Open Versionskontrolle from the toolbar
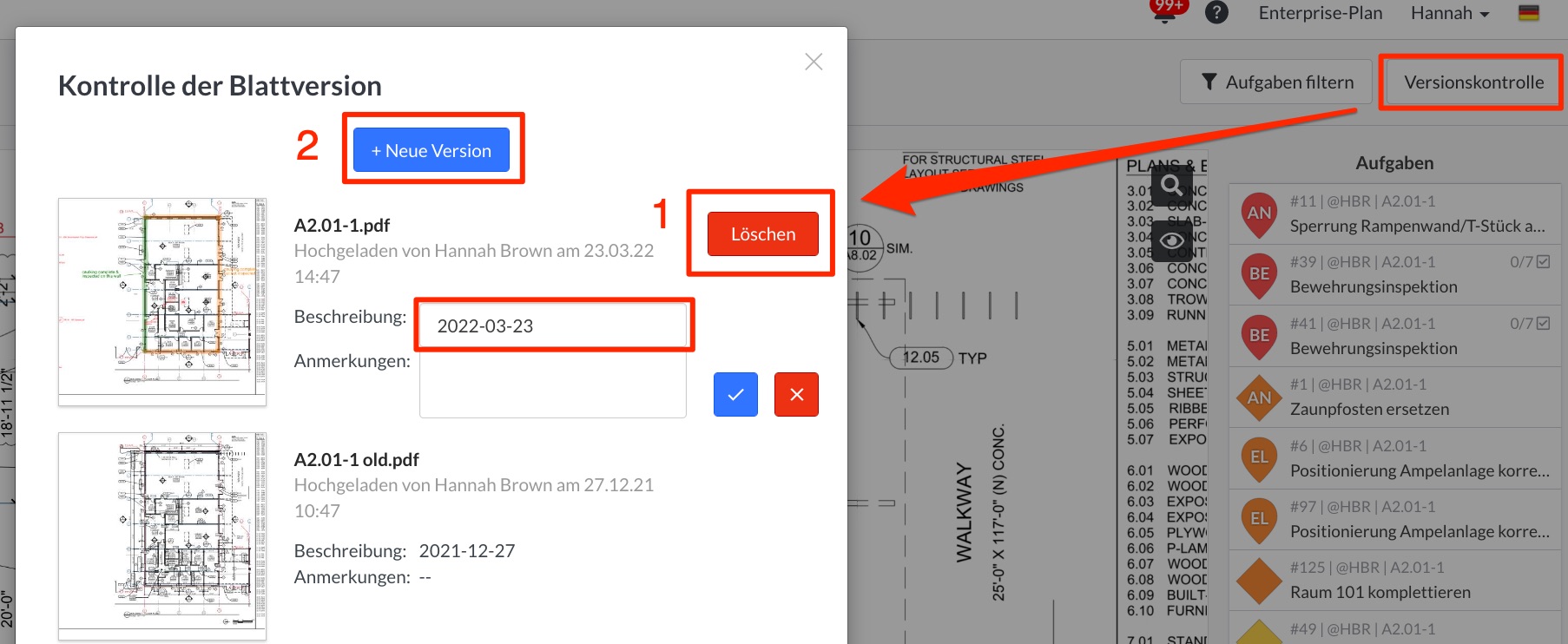 click(x=1473, y=82)
